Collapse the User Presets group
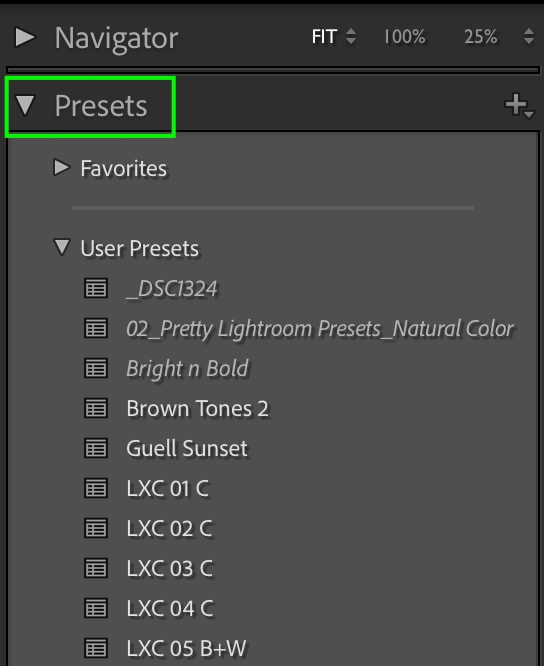 (62, 247)
